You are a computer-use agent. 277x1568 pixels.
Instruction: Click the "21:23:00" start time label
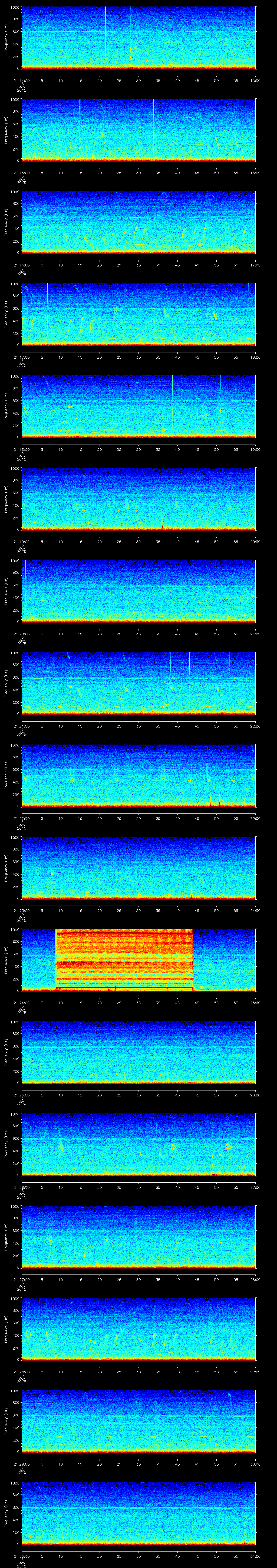pos(21,910)
